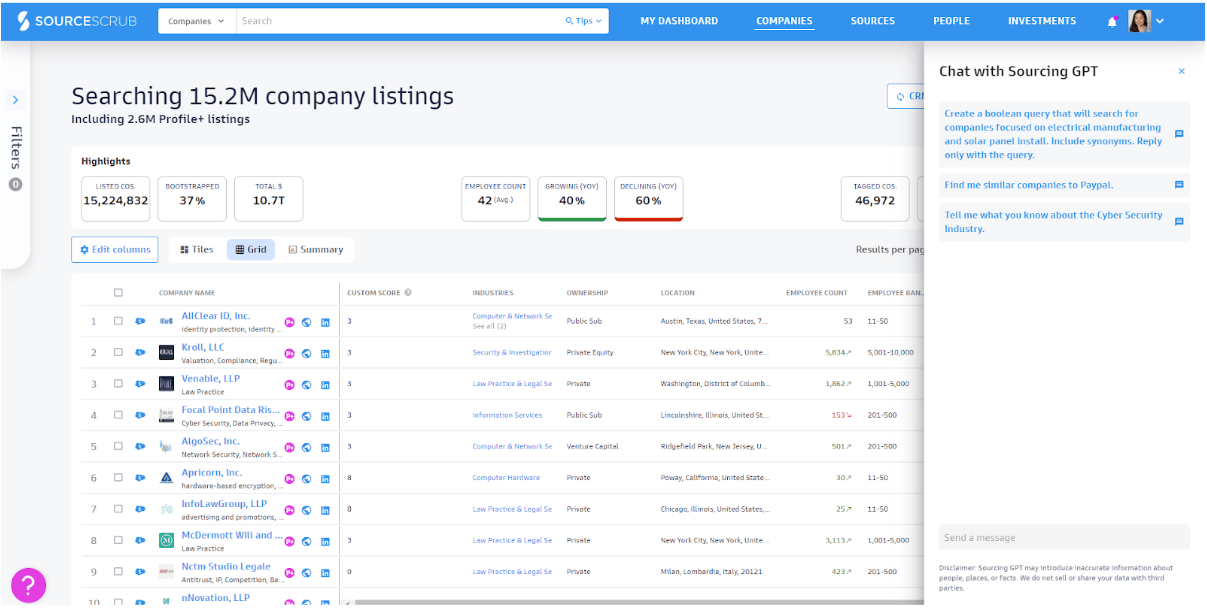1207x608 pixels.
Task: Click the Custom Score help icon
Action: (x=408, y=293)
